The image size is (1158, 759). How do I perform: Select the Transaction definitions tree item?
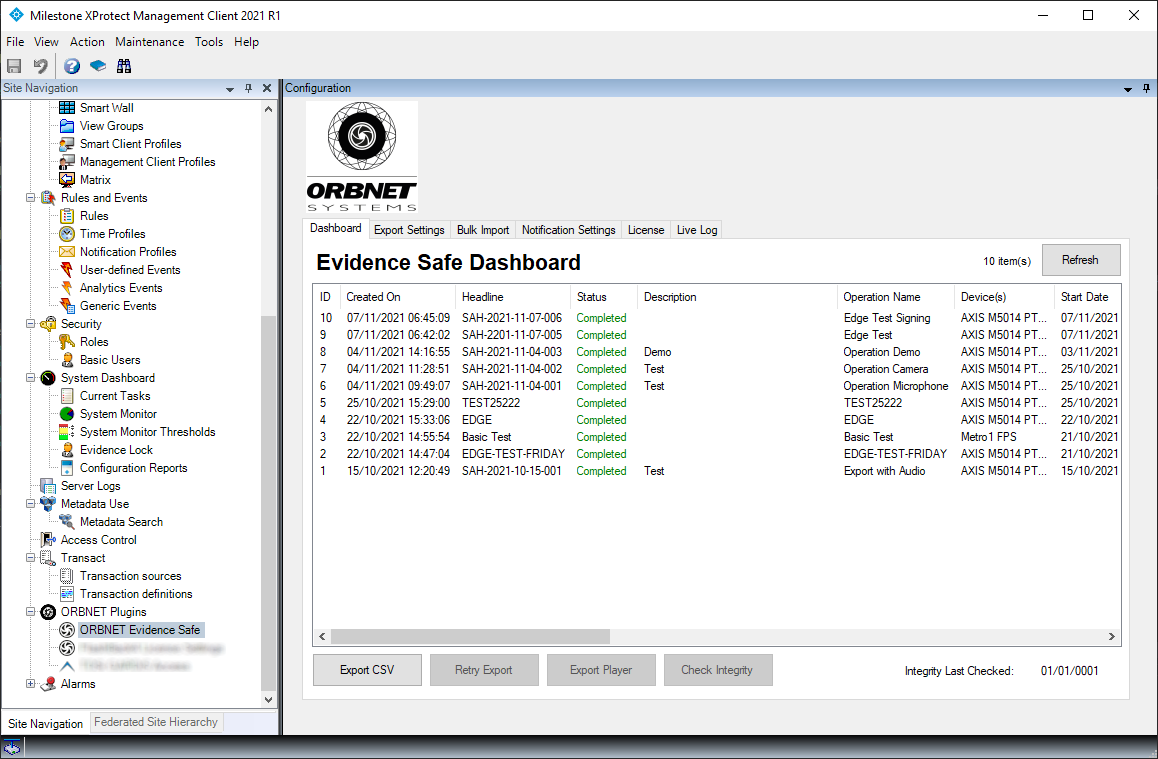pyautogui.click(x=136, y=594)
